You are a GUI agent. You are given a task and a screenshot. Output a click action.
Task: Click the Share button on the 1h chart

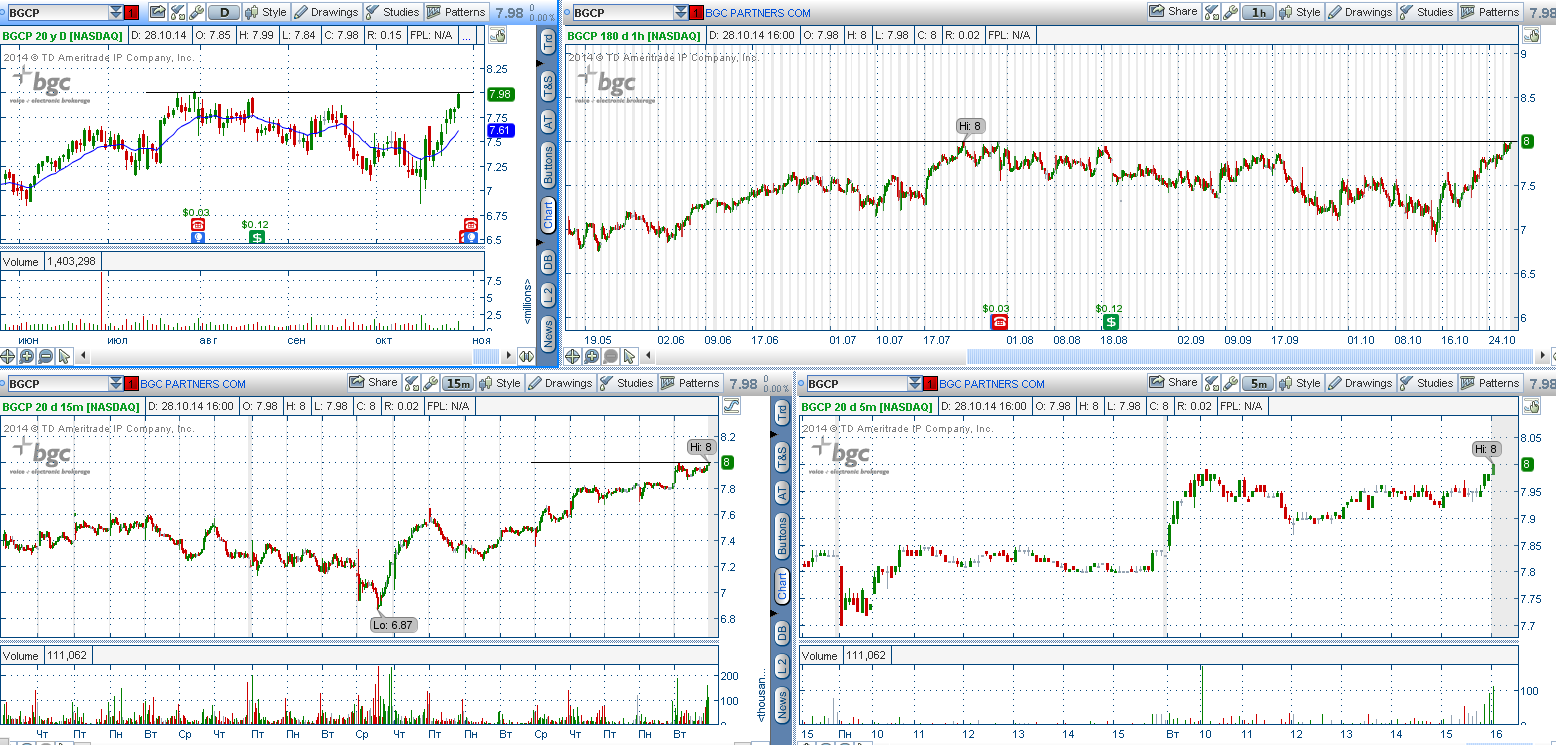click(x=1173, y=12)
